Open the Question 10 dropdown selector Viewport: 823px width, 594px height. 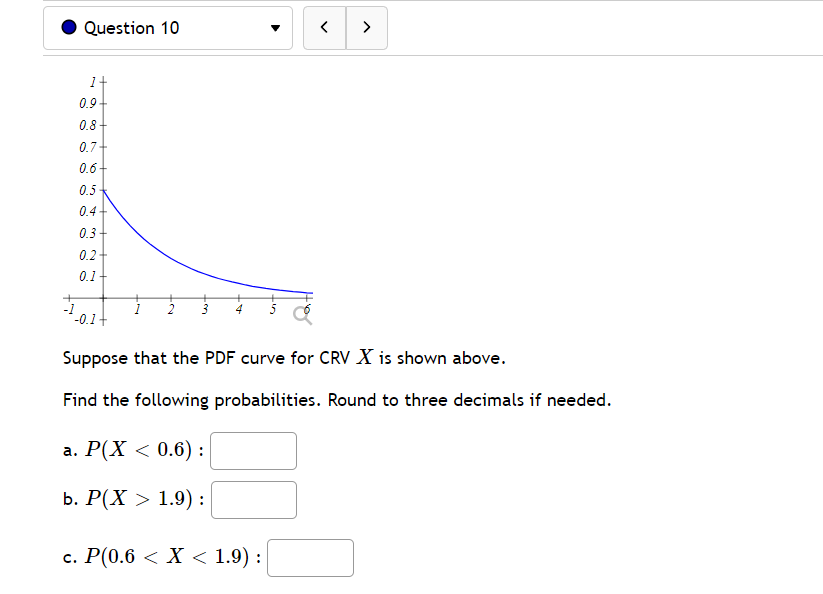pyautogui.click(x=167, y=28)
